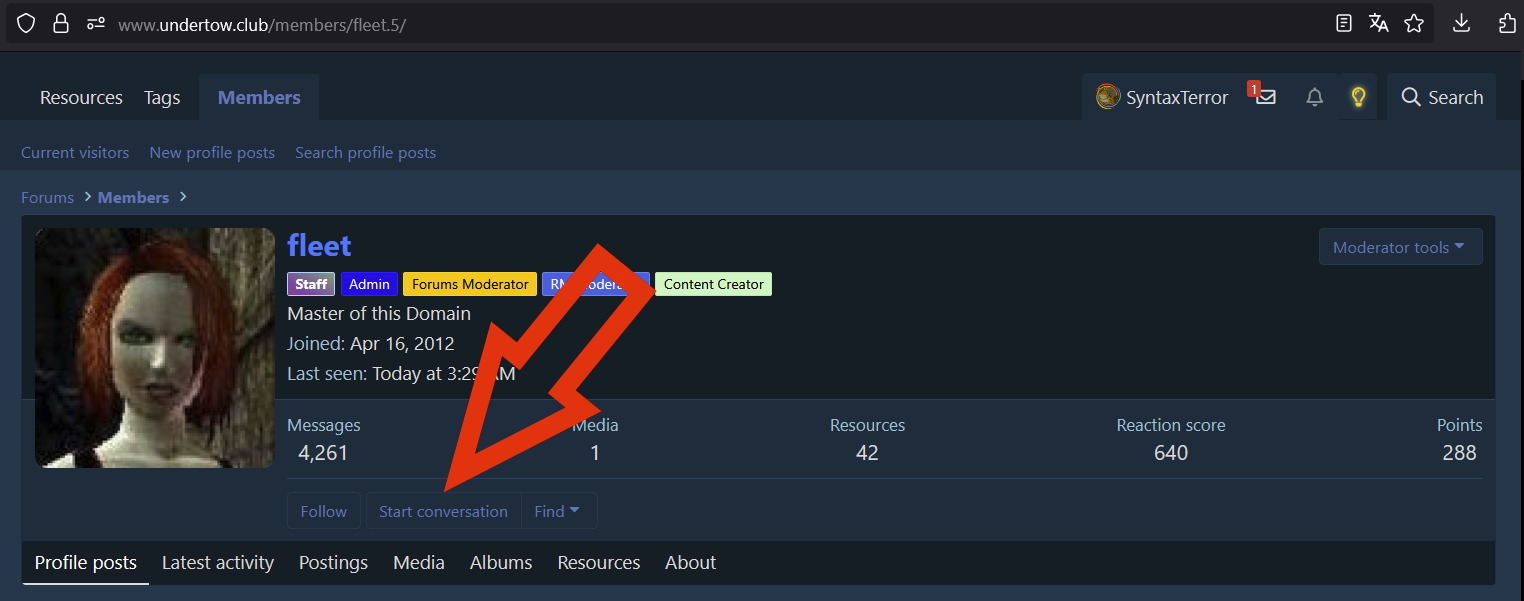Toggle the light bulb style switcher
The width and height of the screenshot is (1524, 601).
coord(1358,97)
